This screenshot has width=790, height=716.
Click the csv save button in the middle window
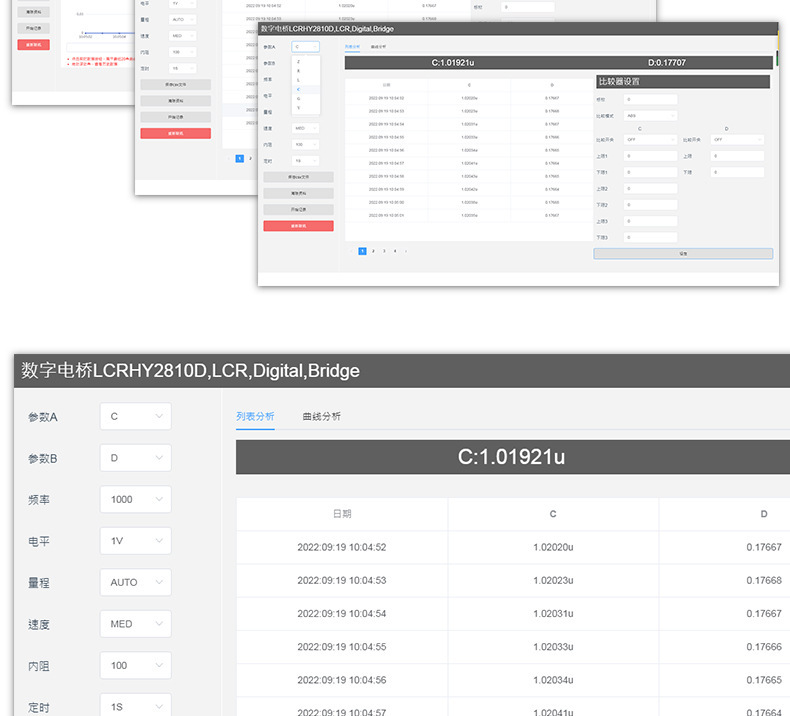click(175, 85)
